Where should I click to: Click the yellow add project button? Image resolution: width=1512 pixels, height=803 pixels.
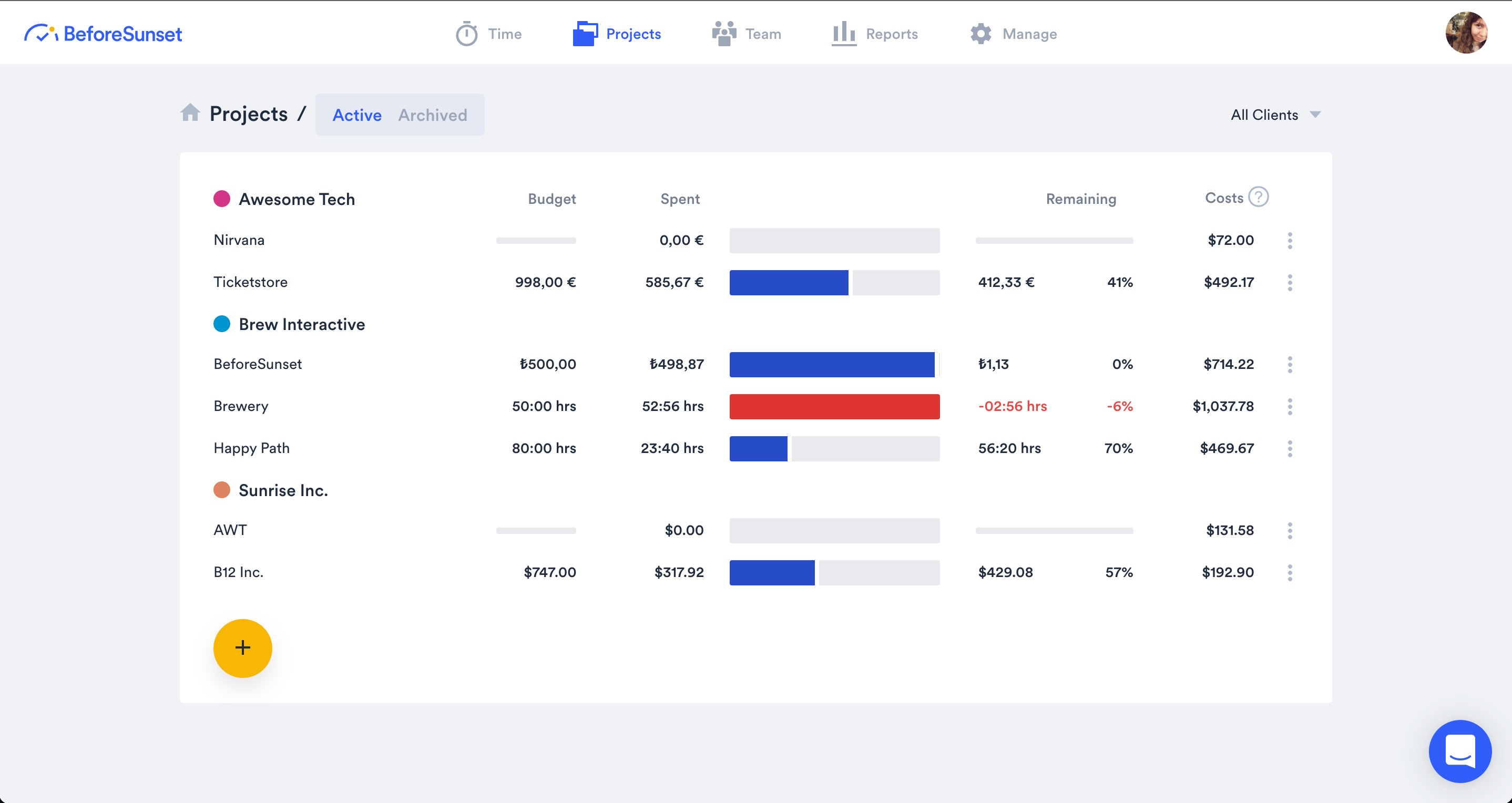point(242,648)
